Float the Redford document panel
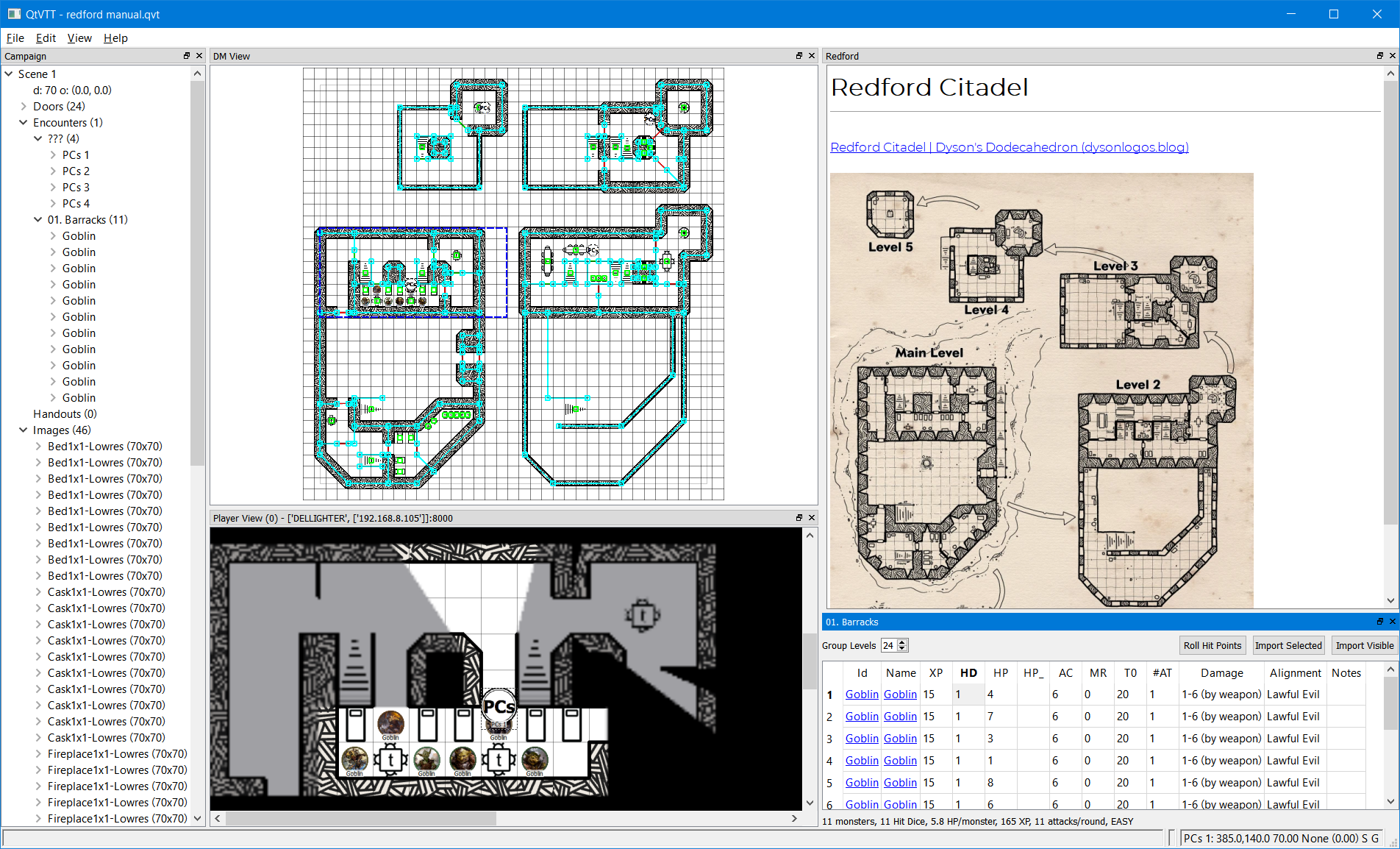1400x849 pixels. click(1380, 56)
